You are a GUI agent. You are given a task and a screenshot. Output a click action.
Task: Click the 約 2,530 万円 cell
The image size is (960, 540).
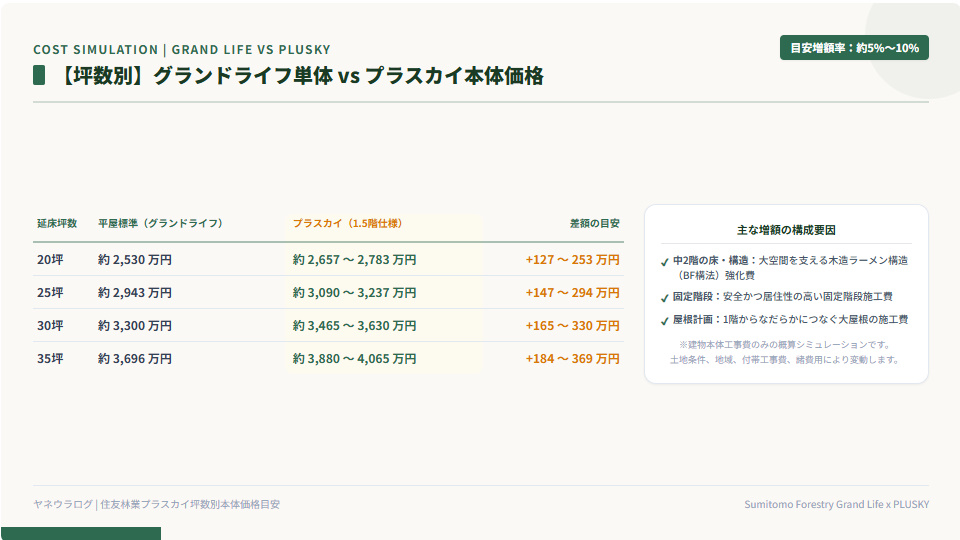tap(135, 260)
